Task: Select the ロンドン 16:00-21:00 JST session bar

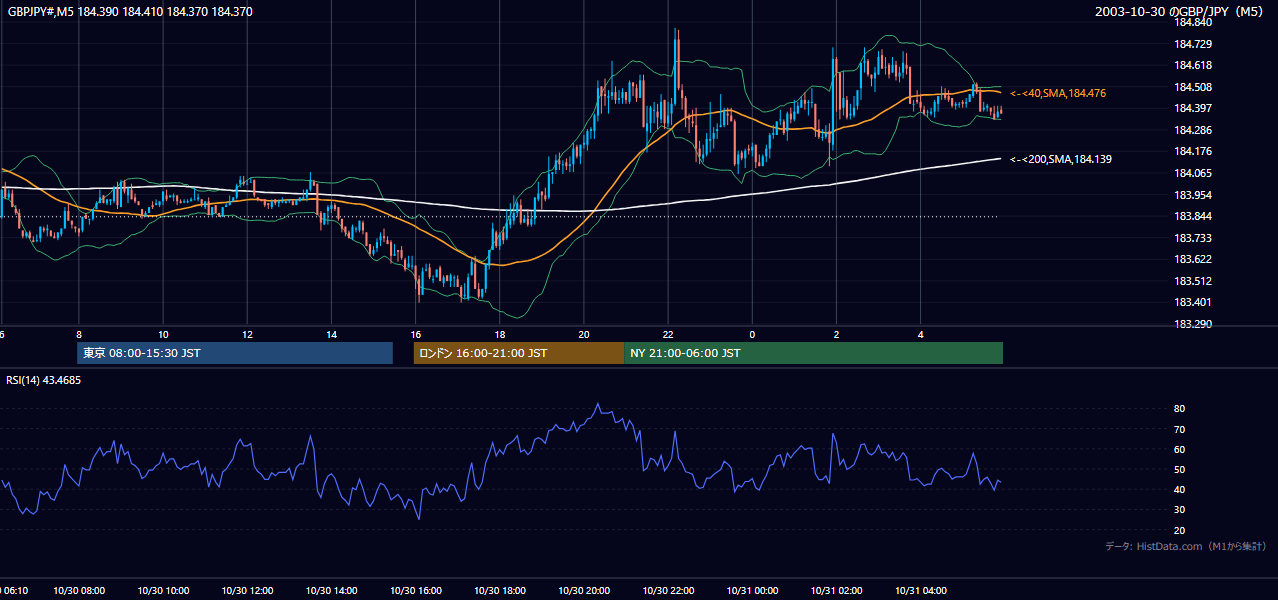Action: 519,353
